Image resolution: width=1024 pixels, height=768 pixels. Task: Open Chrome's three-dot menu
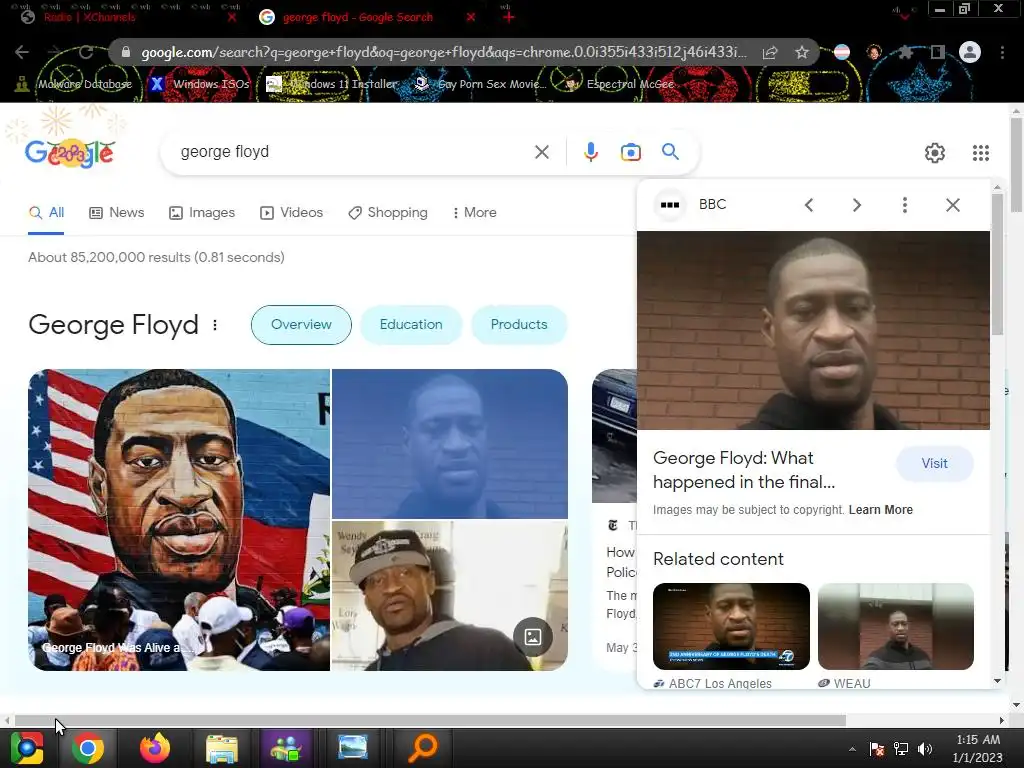tap(1002, 52)
